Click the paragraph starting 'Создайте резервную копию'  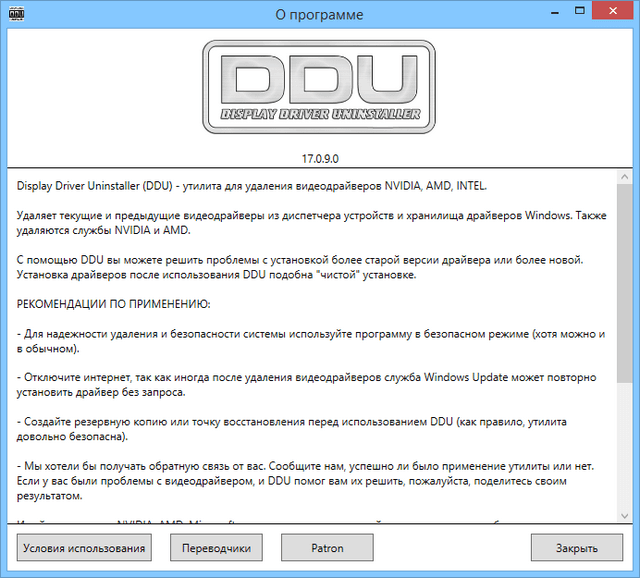coord(291,429)
